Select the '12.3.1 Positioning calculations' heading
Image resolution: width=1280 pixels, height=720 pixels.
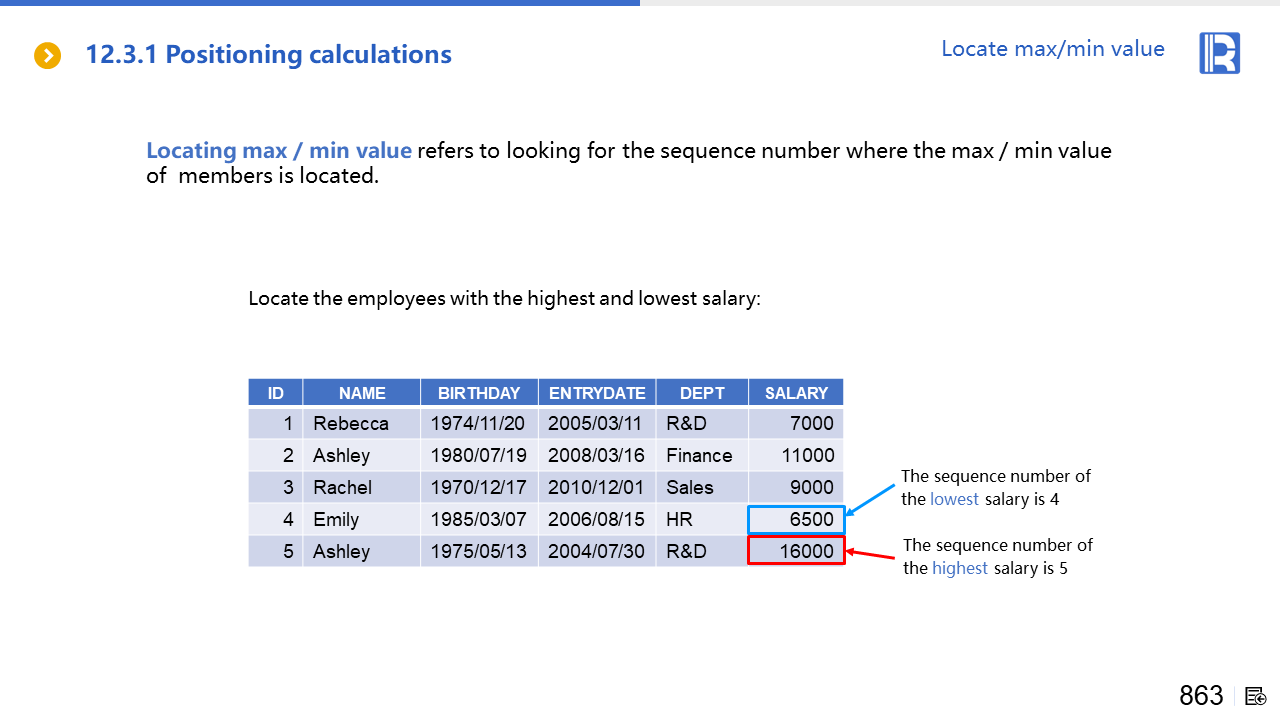[268, 55]
